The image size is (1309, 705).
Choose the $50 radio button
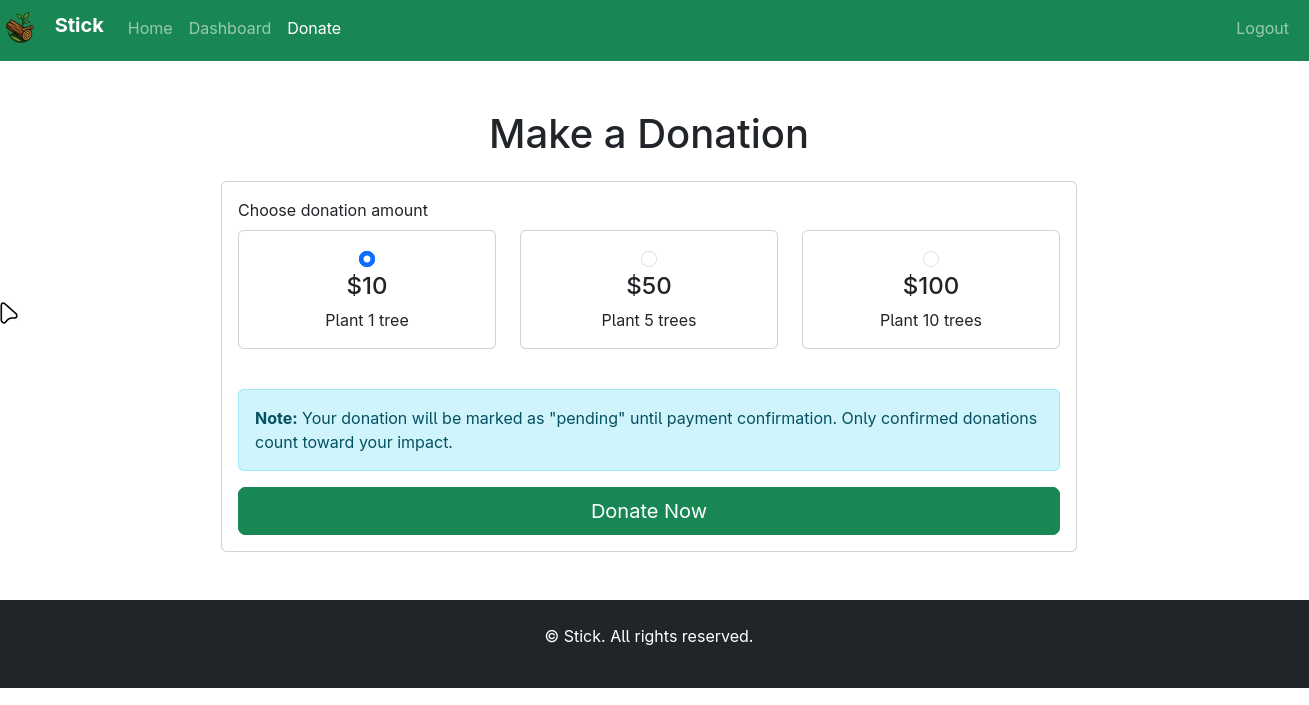tap(649, 259)
